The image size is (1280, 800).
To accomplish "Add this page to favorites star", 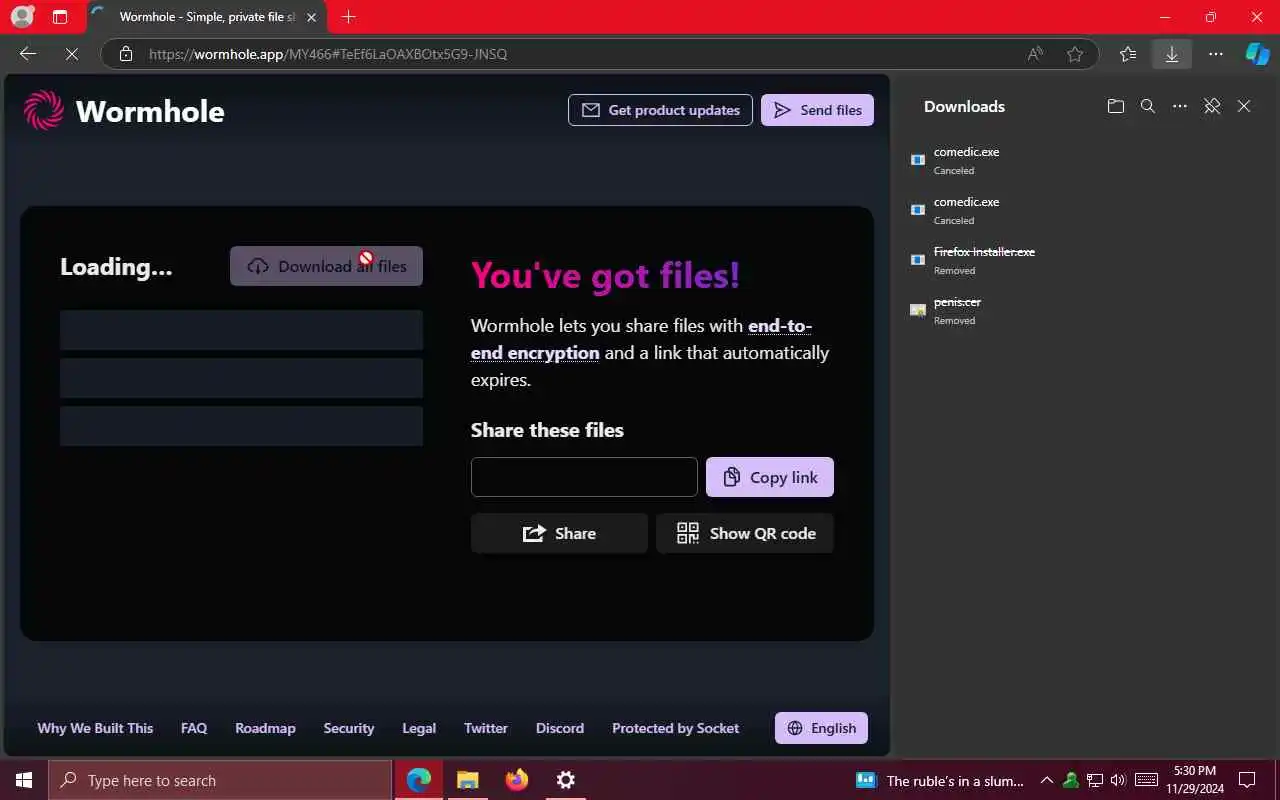I will tap(1075, 54).
